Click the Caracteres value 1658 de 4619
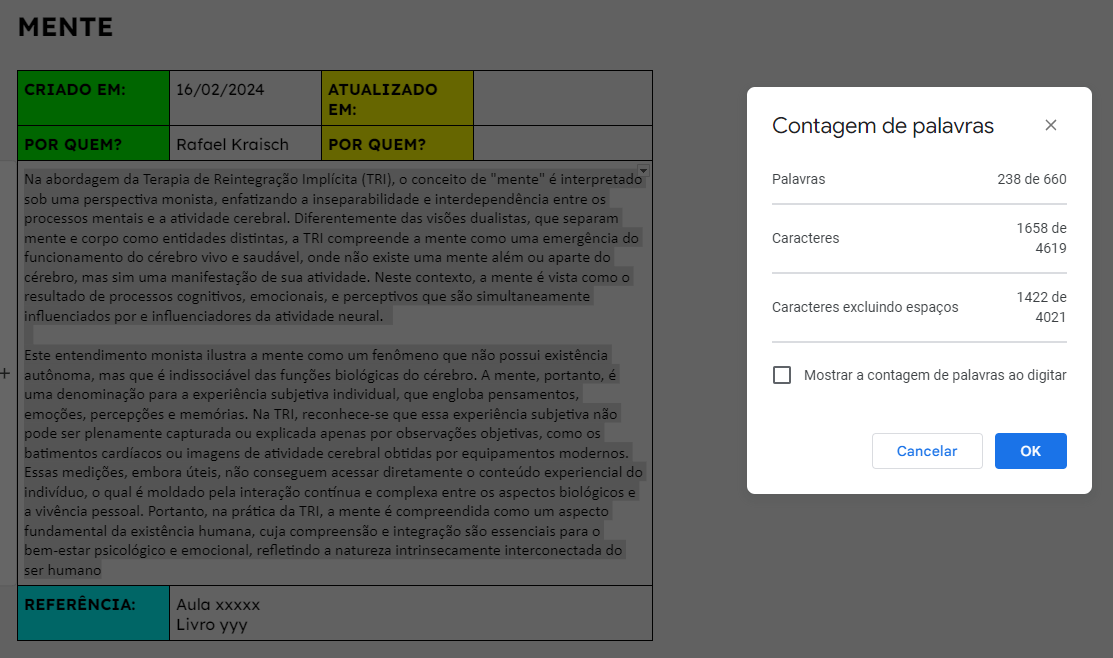The height and width of the screenshot is (658, 1113). pyautogui.click(x=1041, y=238)
